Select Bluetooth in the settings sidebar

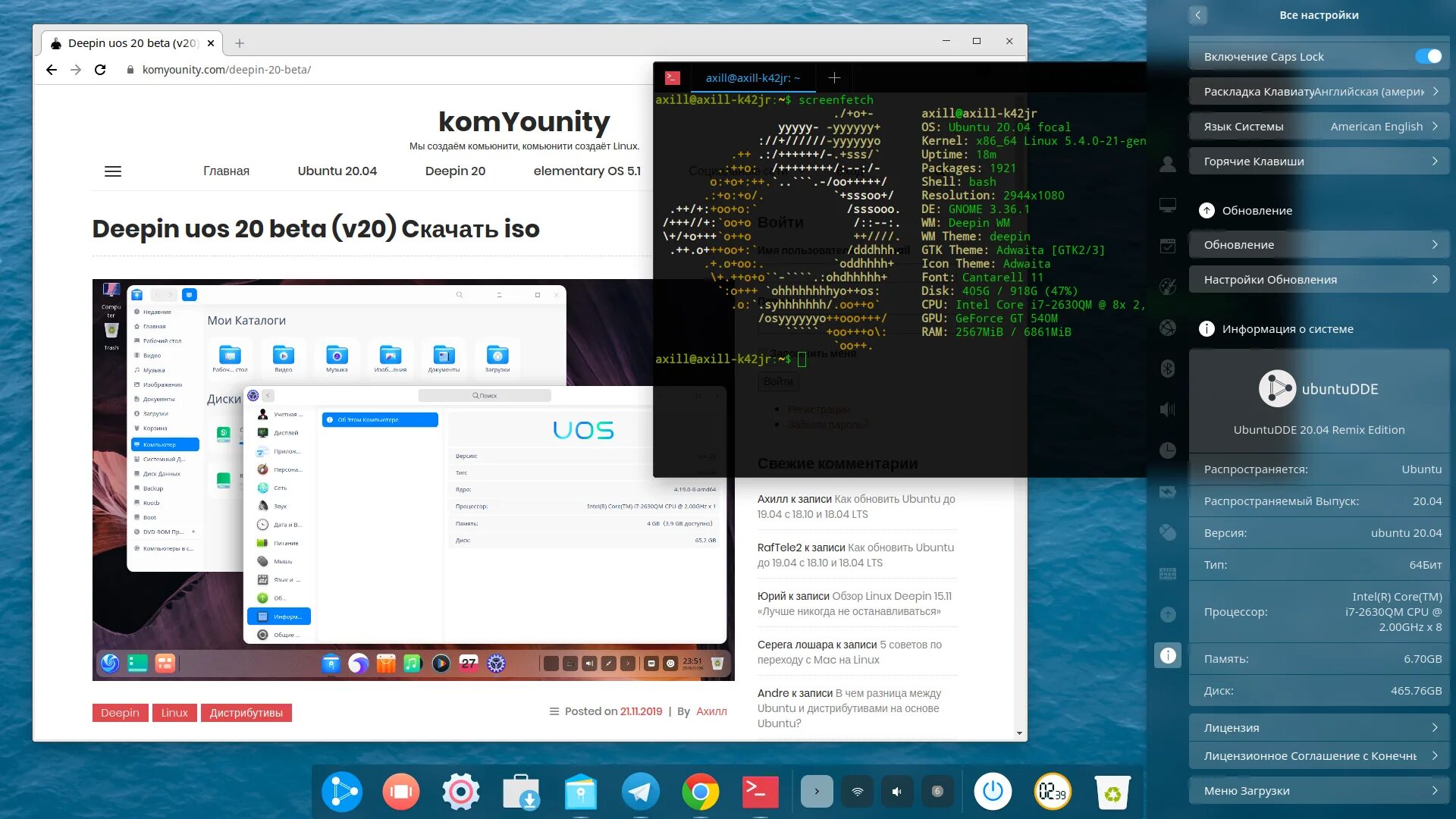(x=1168, y=369)
